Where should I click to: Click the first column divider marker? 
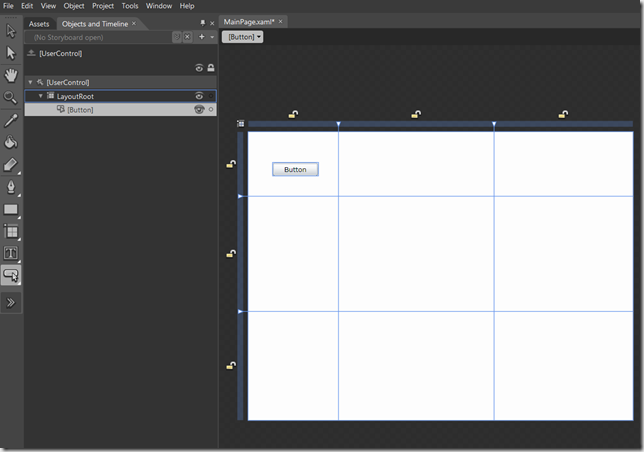[338, 124]
